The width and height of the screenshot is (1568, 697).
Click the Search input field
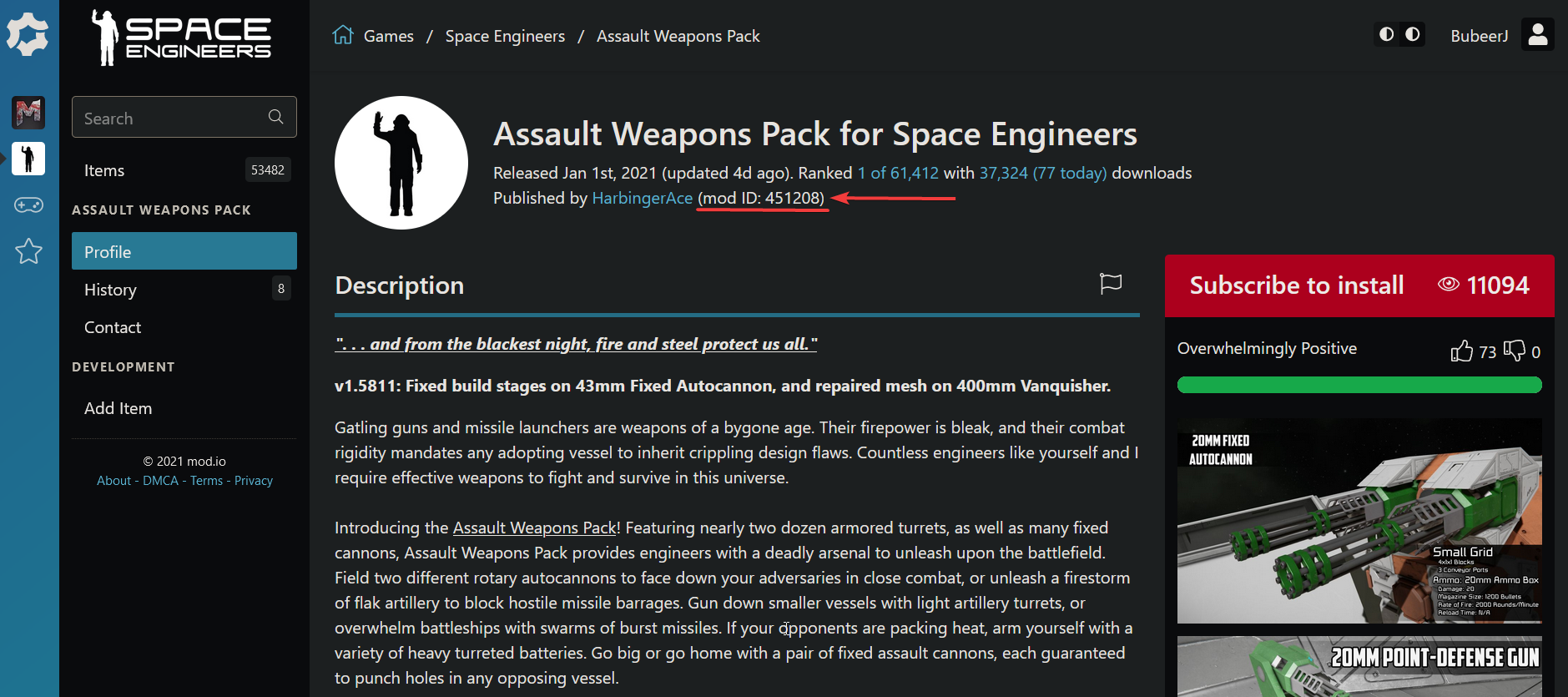click(171, 118)
